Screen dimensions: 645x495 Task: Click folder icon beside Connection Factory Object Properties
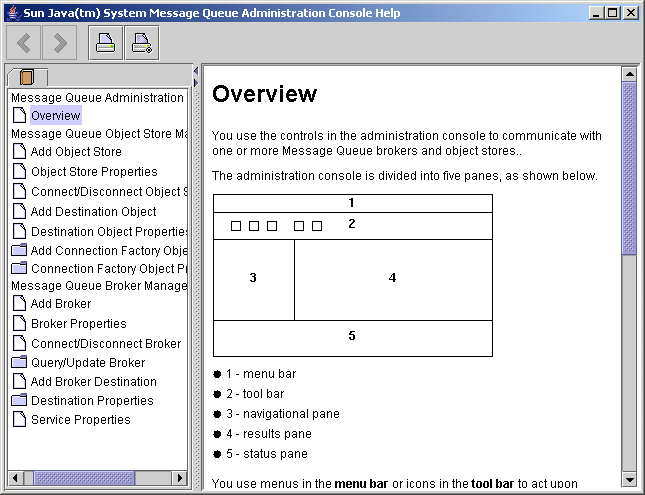pyautogui.click(x=19, y=268)
